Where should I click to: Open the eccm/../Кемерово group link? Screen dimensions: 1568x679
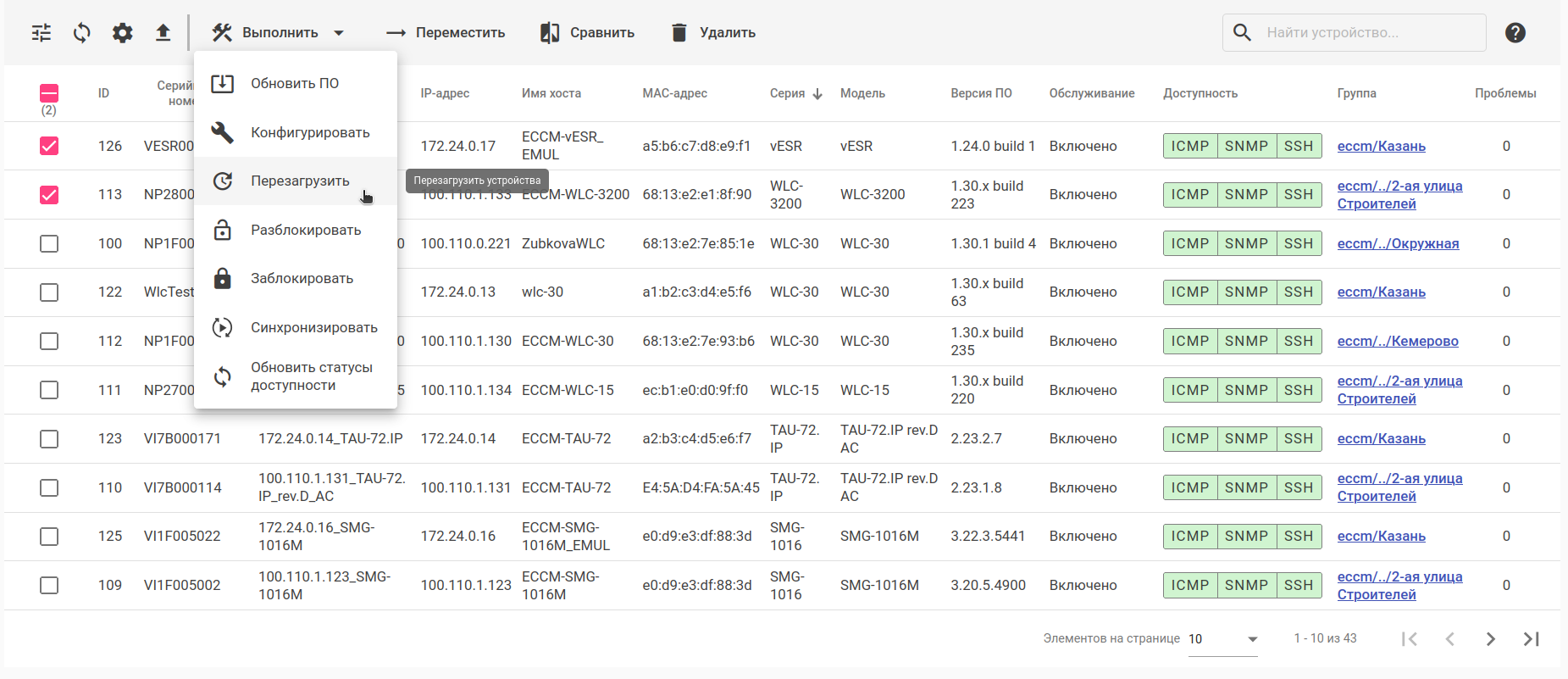(1398, 342)
